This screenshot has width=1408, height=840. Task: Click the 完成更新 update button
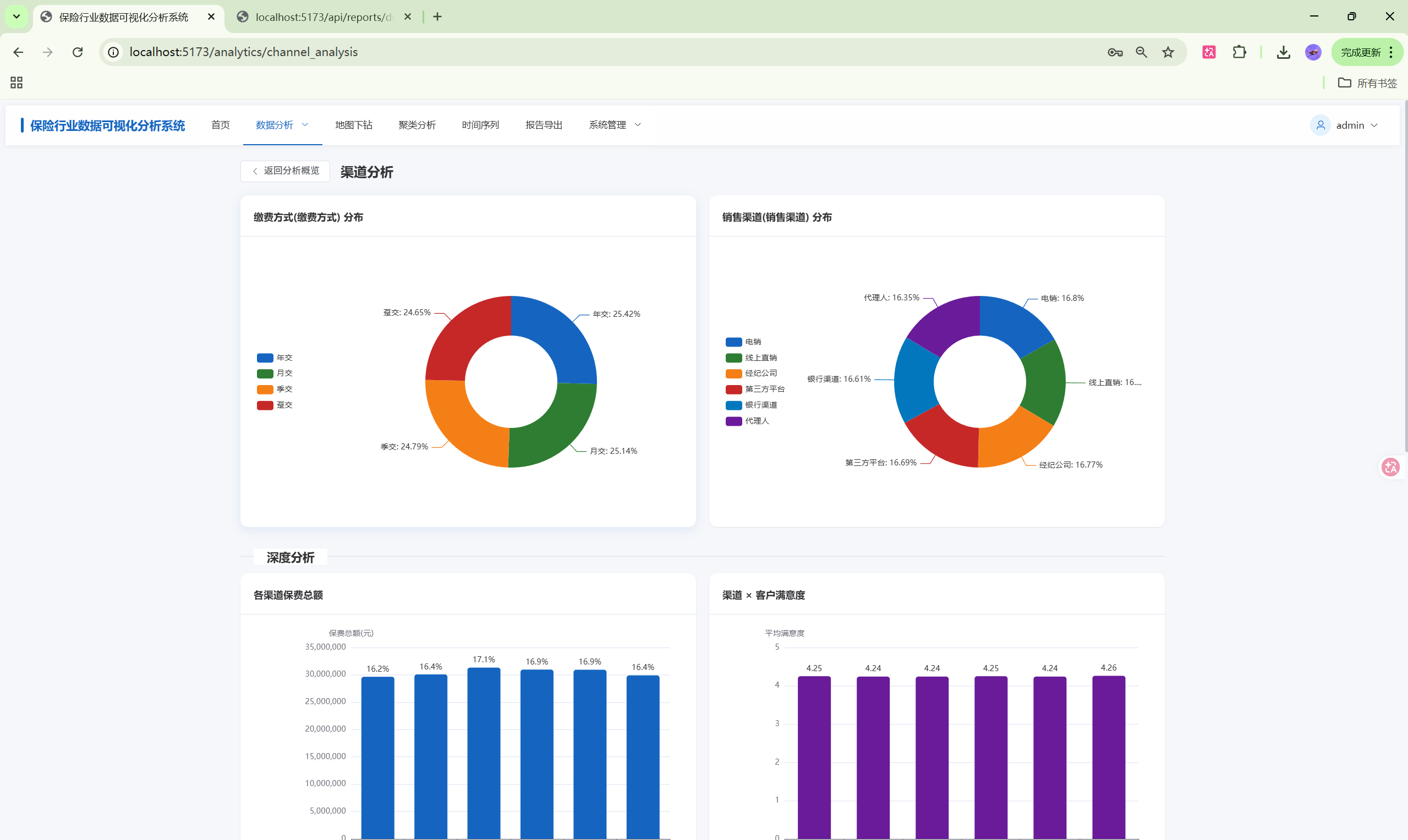click(x=1361, y=52)
